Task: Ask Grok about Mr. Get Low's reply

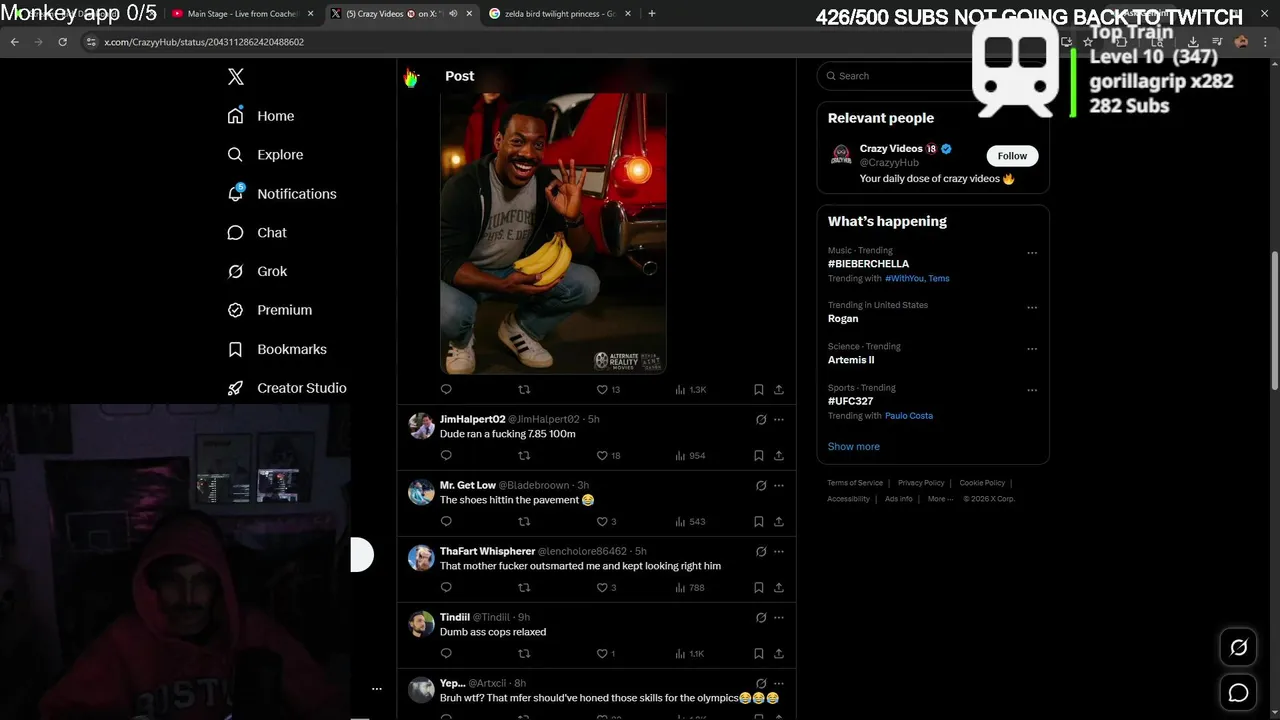Action: pyautogui.click(x=761, y=486)
